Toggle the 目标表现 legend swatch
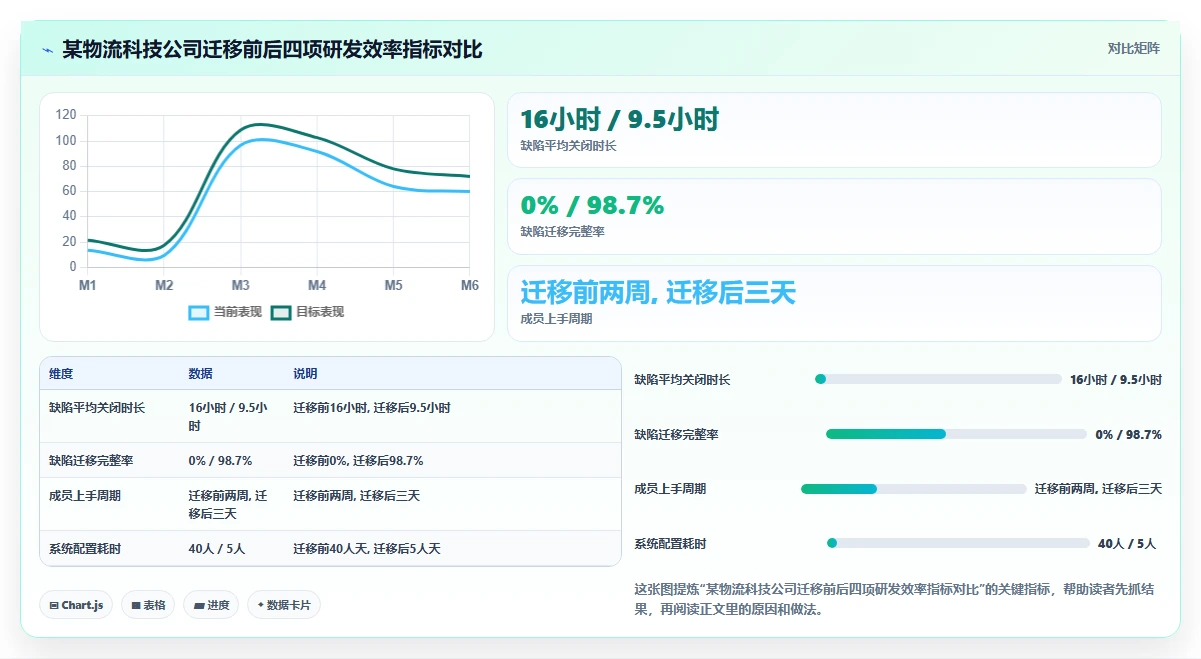 pos(281,312)
